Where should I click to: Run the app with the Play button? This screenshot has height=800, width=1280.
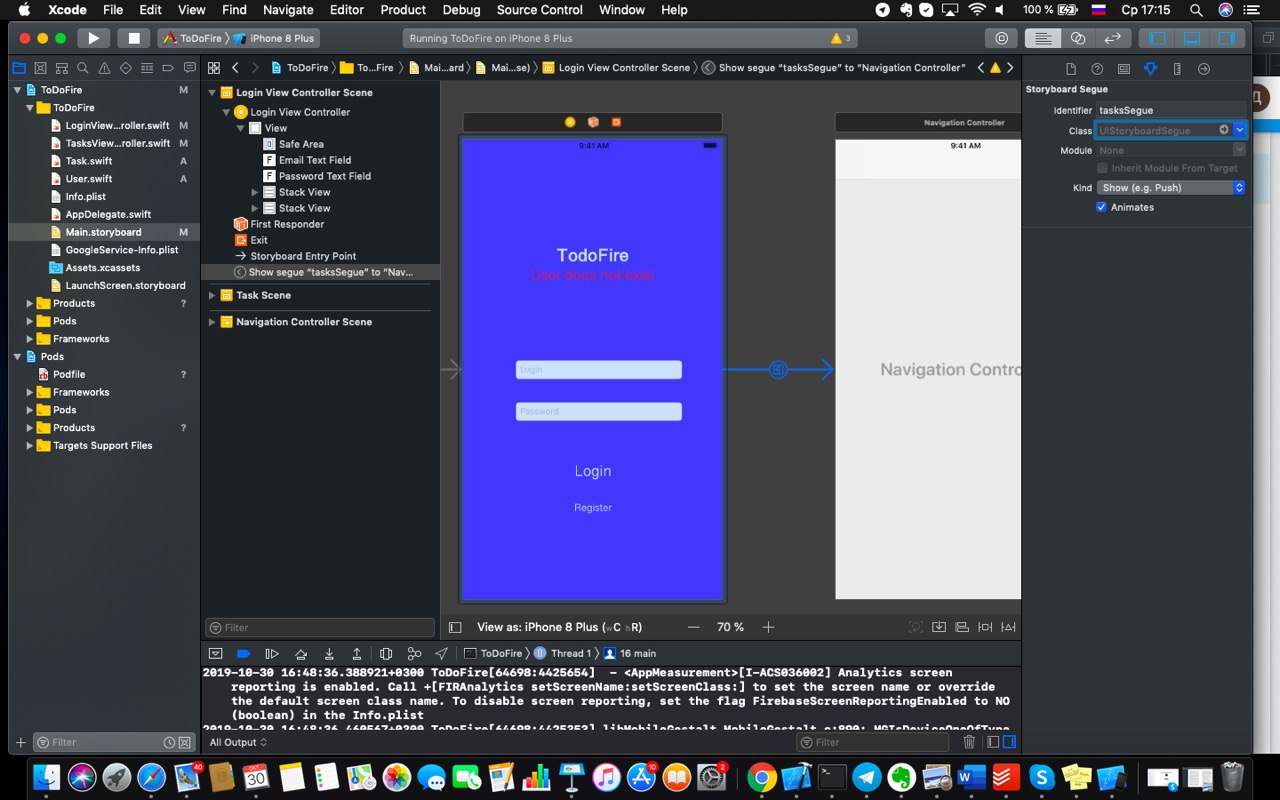[93, 38]
